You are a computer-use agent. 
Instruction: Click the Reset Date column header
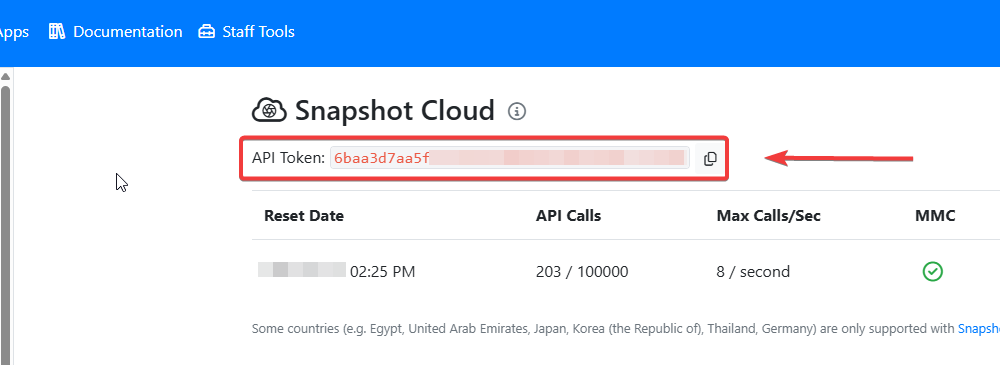[304, 216]
